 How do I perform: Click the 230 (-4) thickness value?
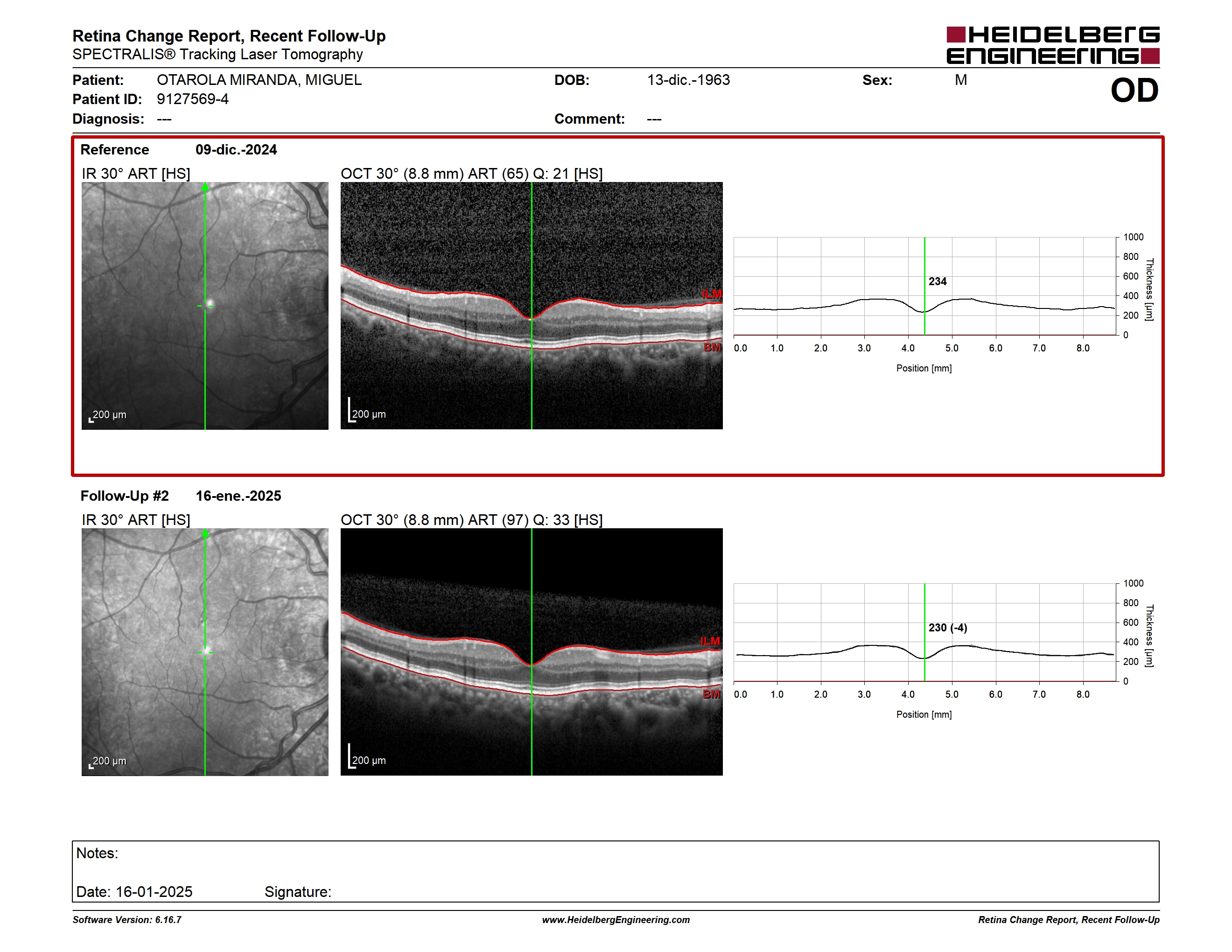pyautogui.click(x=948, y=628)
